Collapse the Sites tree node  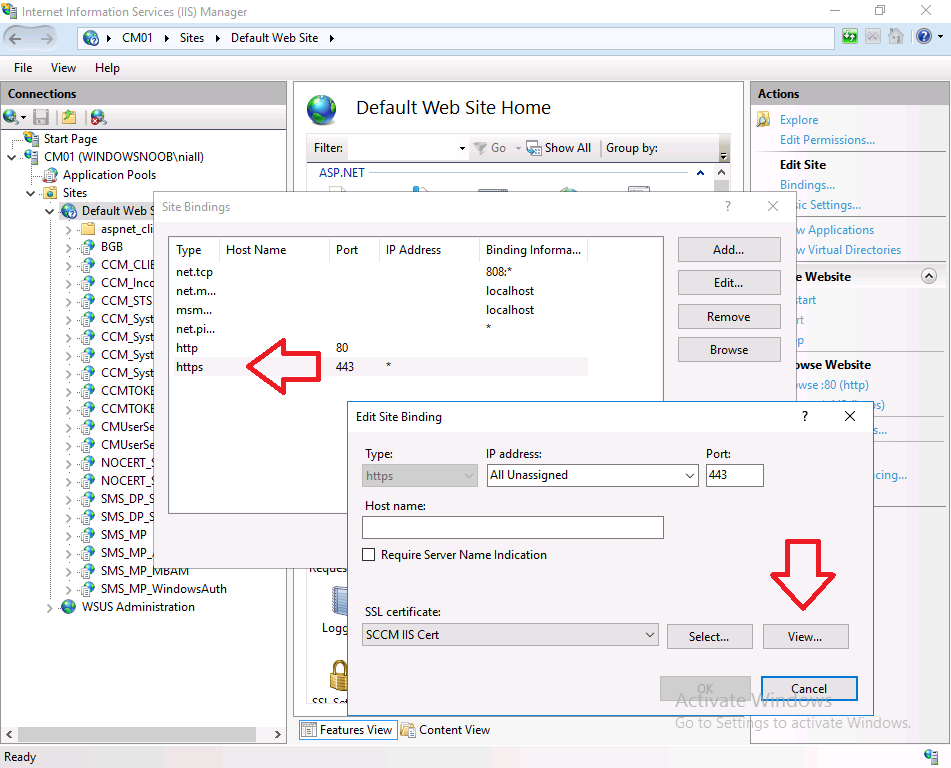pos(30,194)
